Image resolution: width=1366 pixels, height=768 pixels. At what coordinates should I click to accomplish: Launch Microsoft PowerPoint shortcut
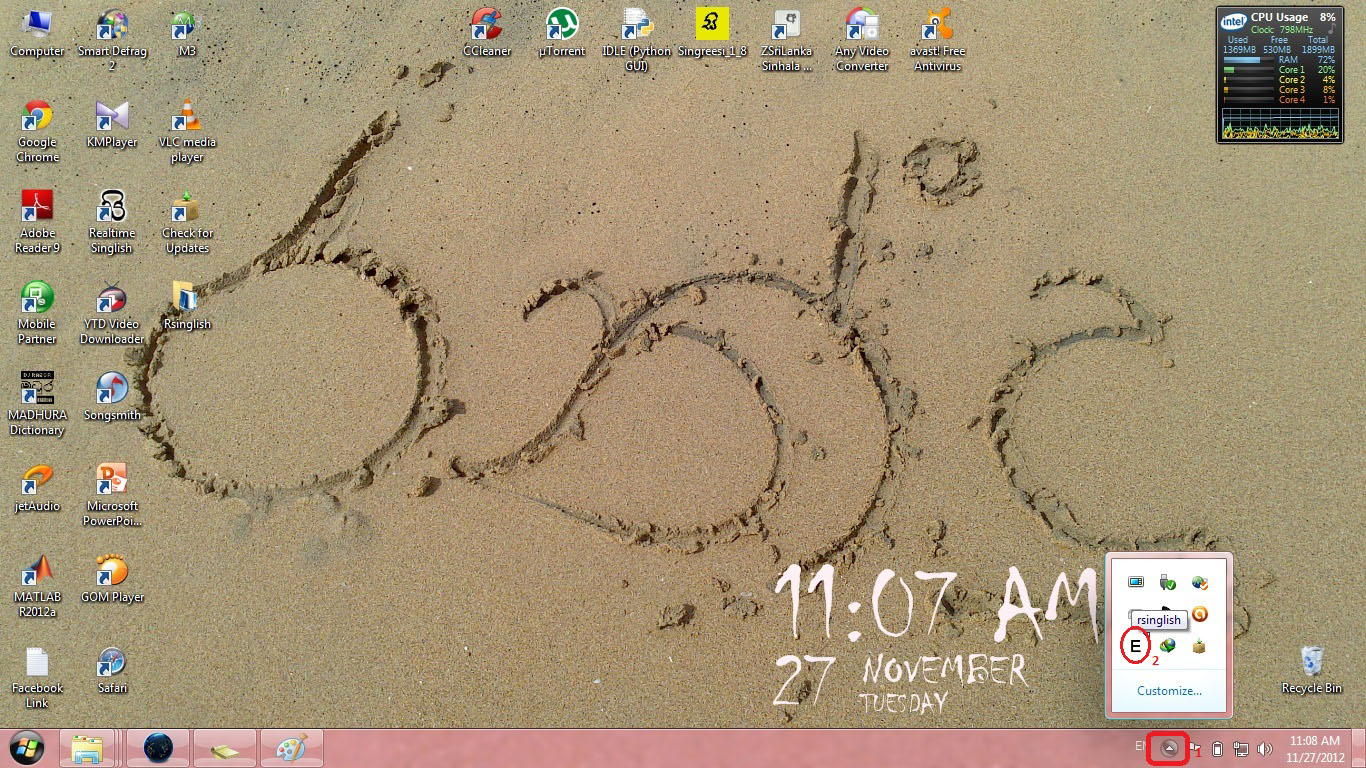pos(112,496)
